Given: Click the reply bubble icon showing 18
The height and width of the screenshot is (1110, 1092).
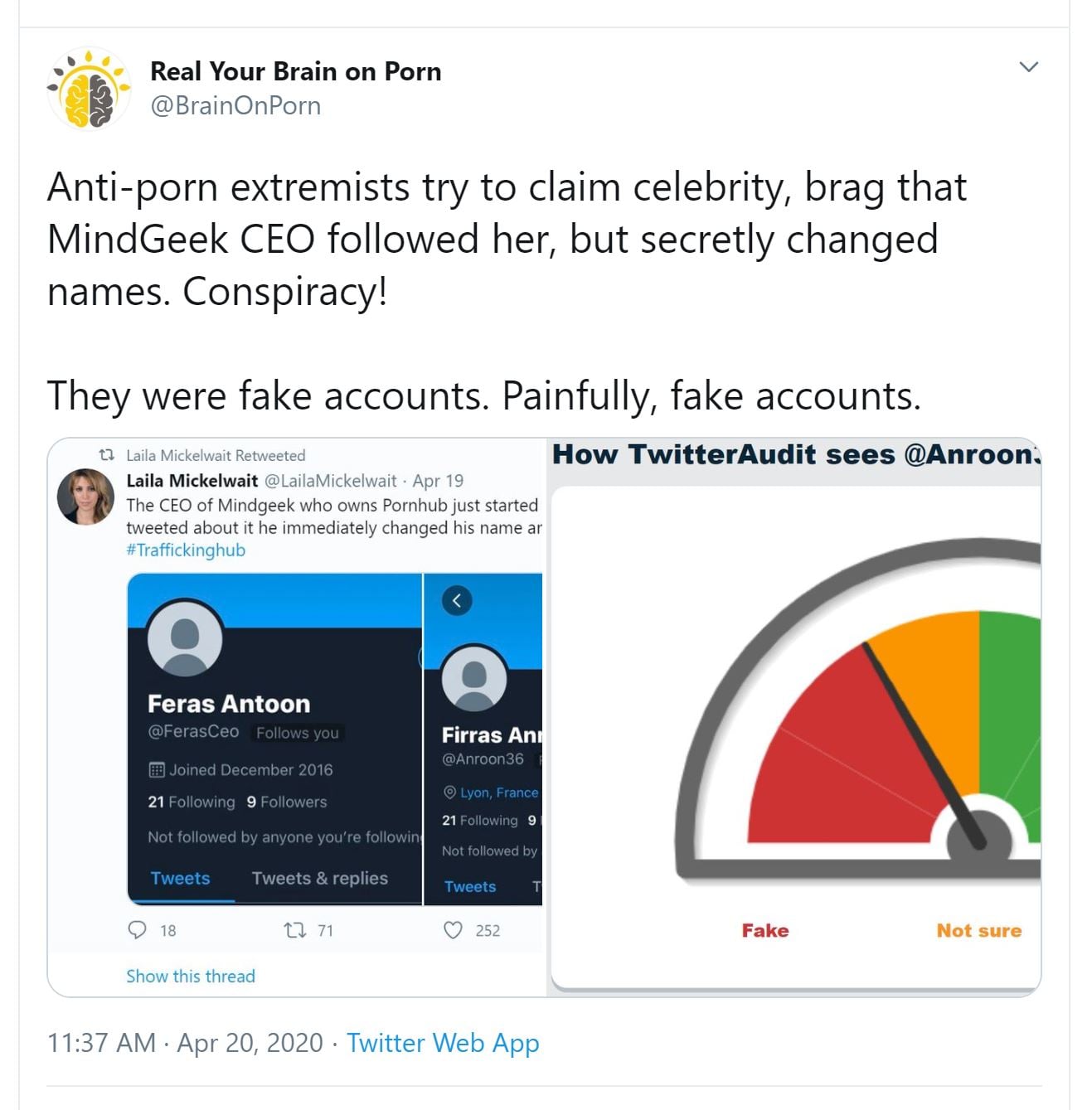Looking at the screenshot, I should click(x=138, y=930).
